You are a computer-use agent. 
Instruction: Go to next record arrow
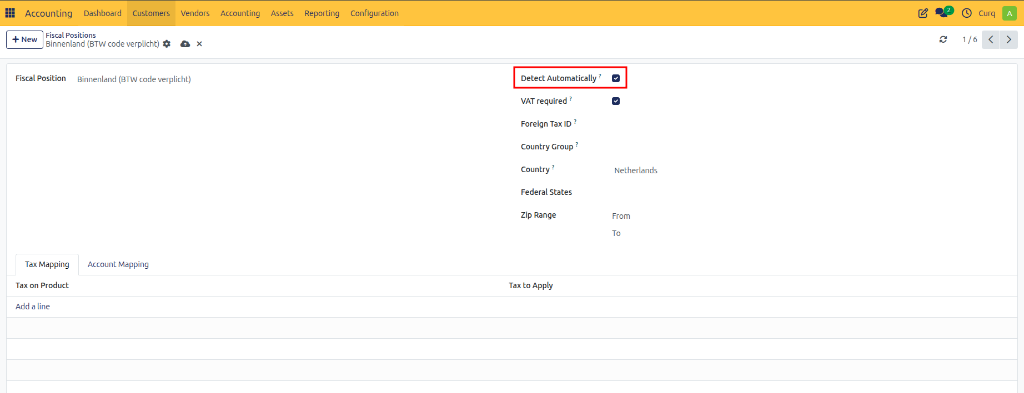(x=1009, y=40)
